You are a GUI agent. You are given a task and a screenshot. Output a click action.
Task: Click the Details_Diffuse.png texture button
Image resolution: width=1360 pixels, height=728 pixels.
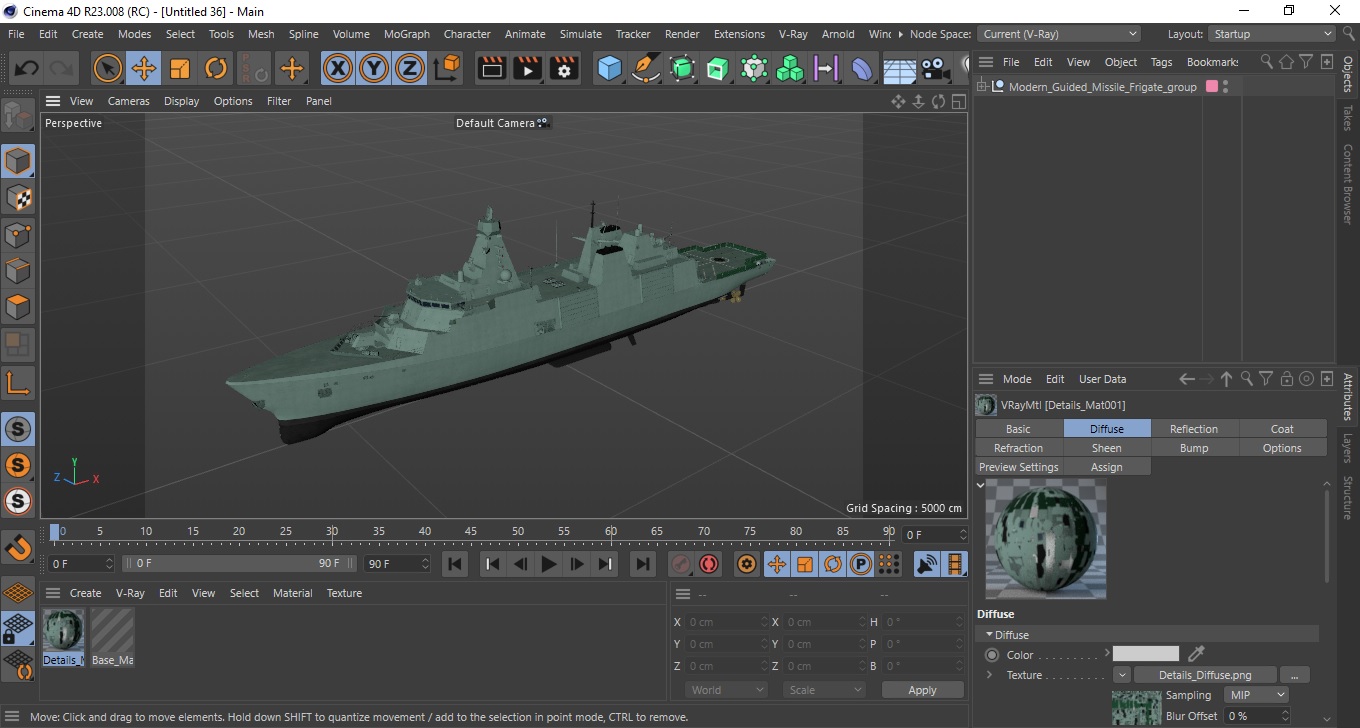coord(1205,675)
